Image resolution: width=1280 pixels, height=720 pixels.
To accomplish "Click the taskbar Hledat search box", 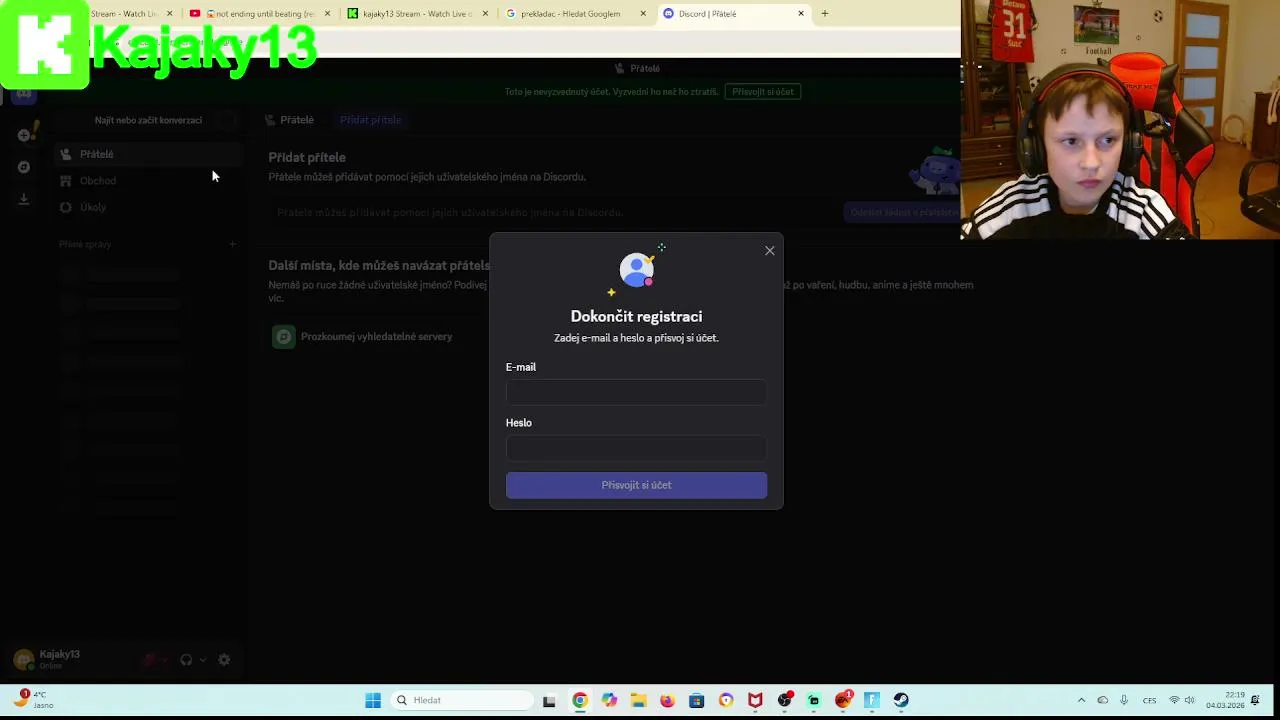I will click(x=462, y=700).
